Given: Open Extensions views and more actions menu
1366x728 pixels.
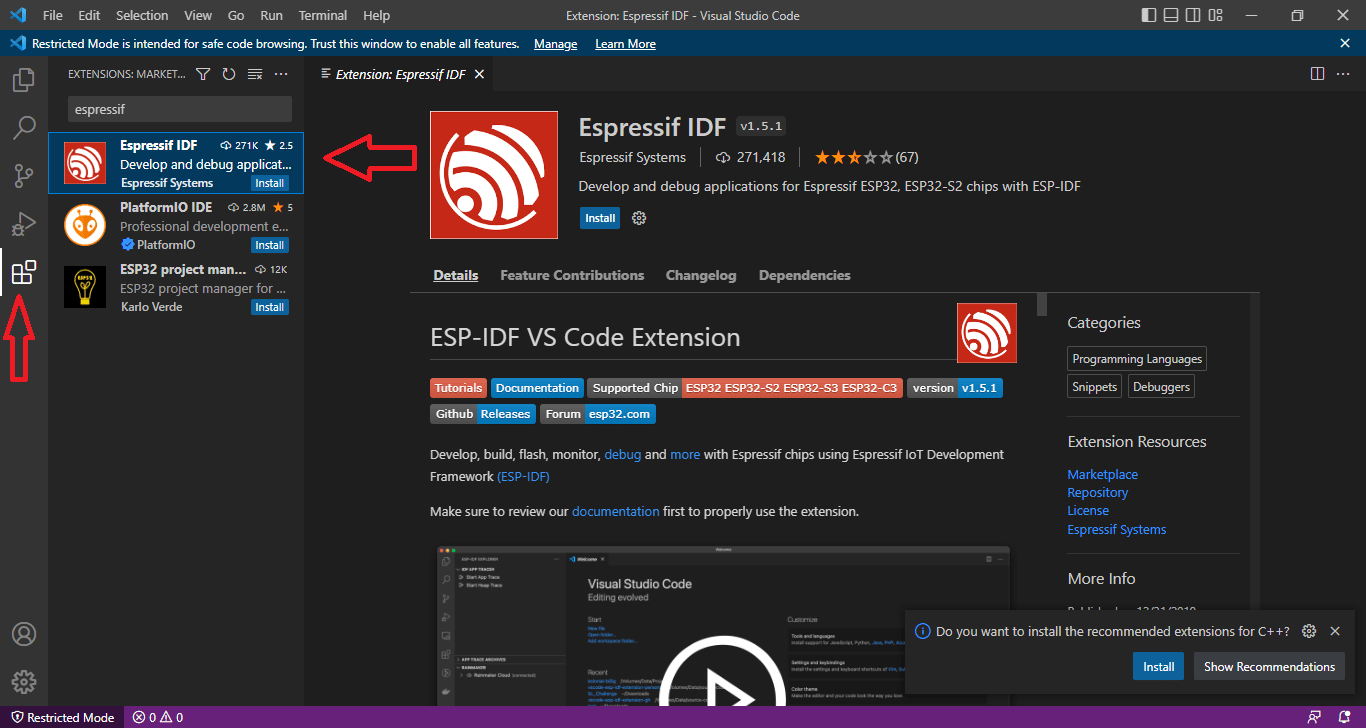Looking at the screenshot, I should [281, 74].
